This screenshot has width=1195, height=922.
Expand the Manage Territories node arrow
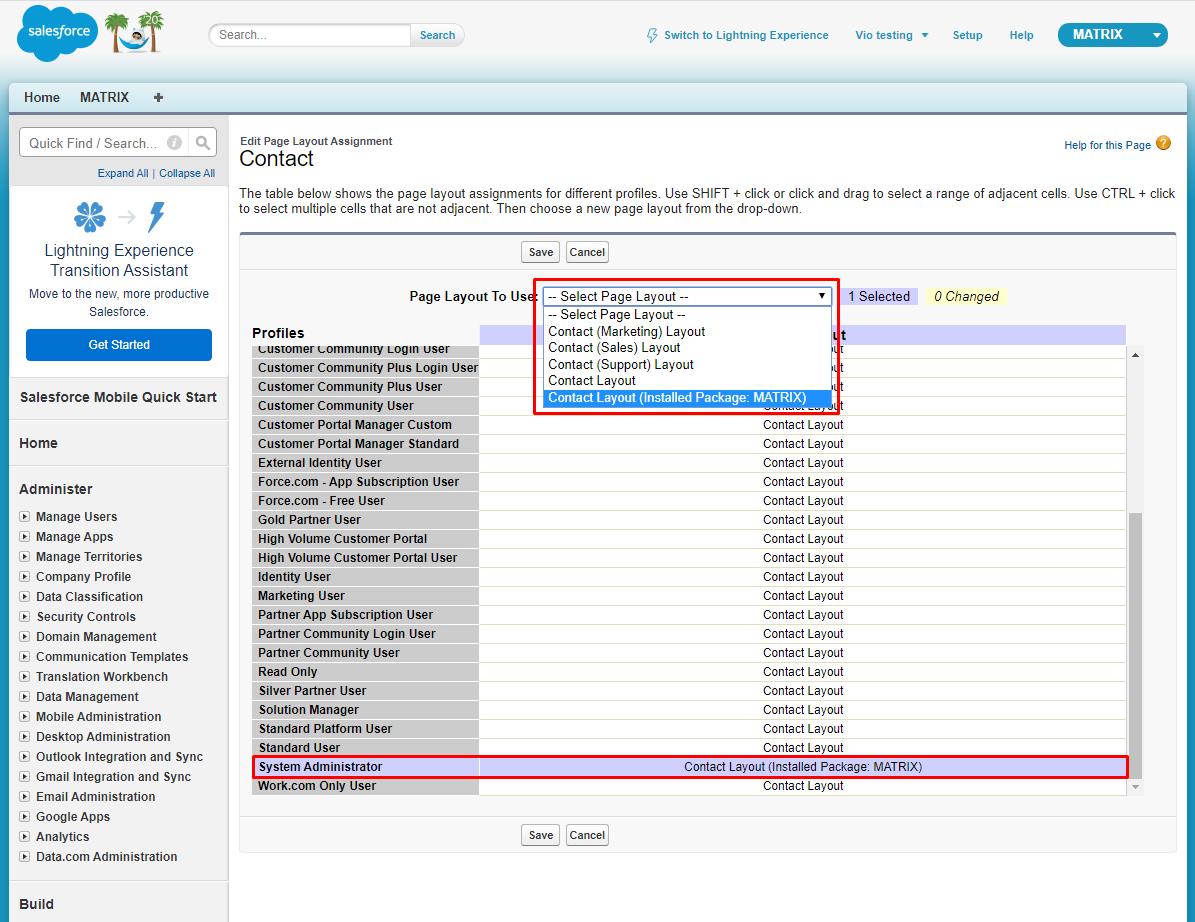pyautogui.click(x=24, y=556)
